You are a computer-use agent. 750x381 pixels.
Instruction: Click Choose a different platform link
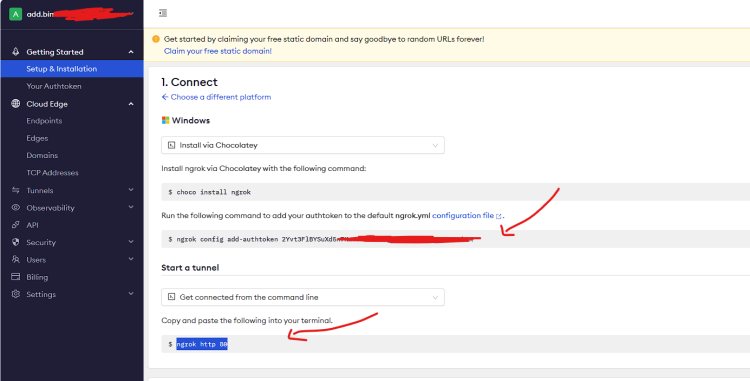pyautogui.click(x=216, y=97)
